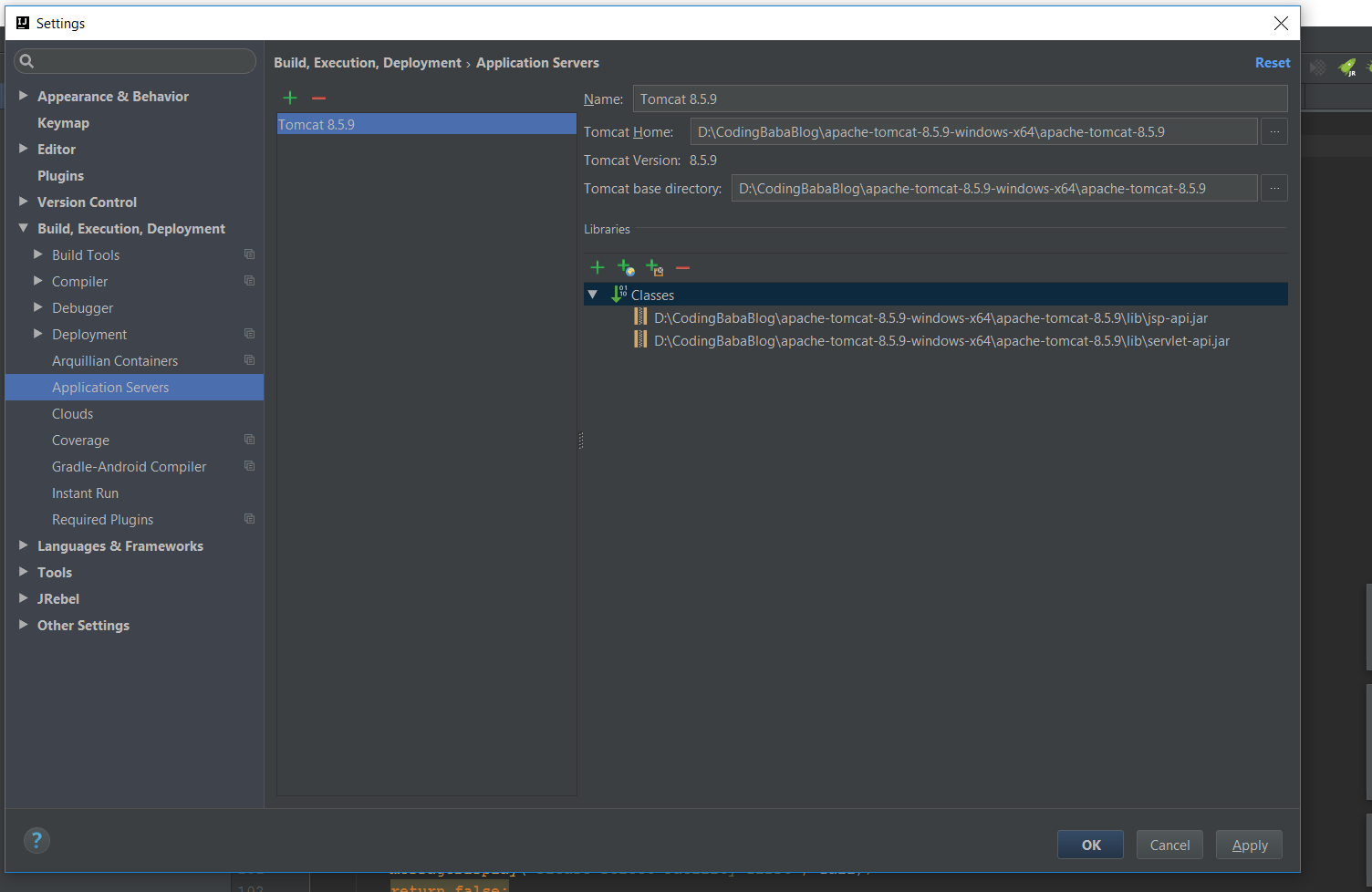Click the project-level icon beside Arquillian Containers

click(x=249, y=360)
